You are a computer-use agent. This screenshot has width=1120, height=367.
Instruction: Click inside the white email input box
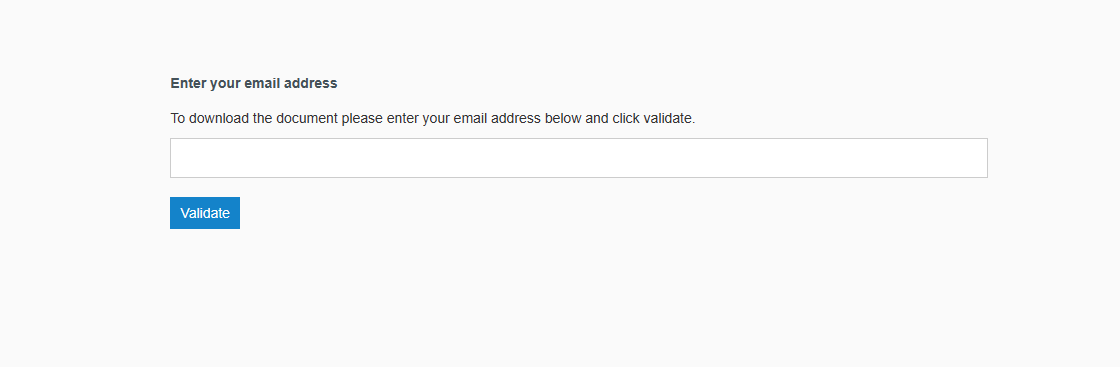[579, 158]
